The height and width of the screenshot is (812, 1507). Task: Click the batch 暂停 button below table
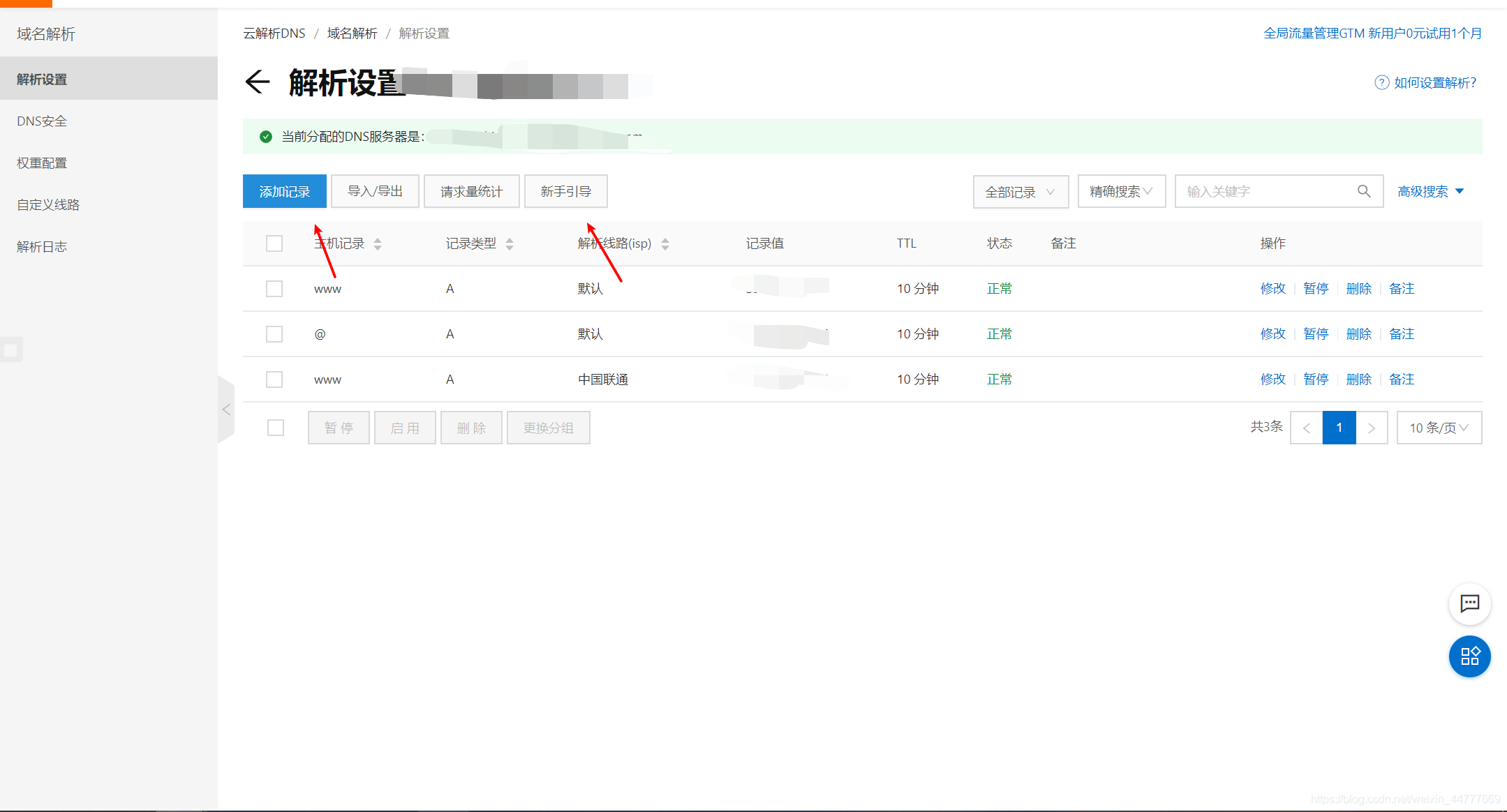tap(339, 428)
